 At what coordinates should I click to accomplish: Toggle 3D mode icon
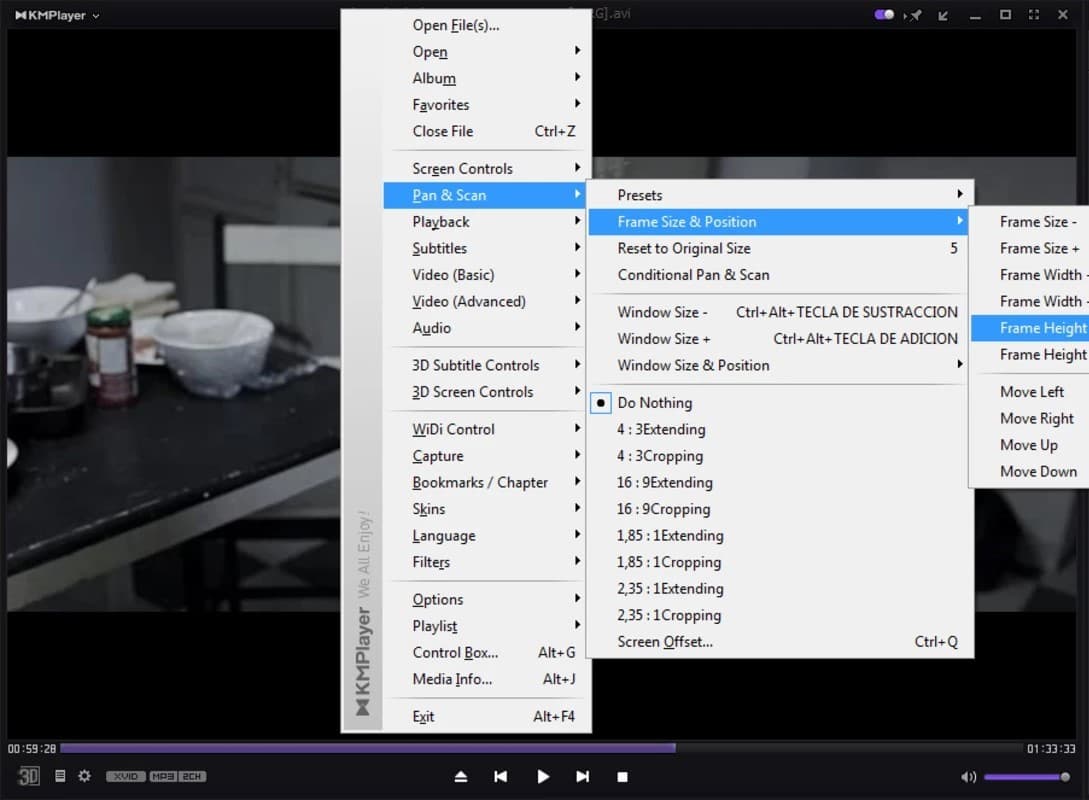click(x=29, y=776)
